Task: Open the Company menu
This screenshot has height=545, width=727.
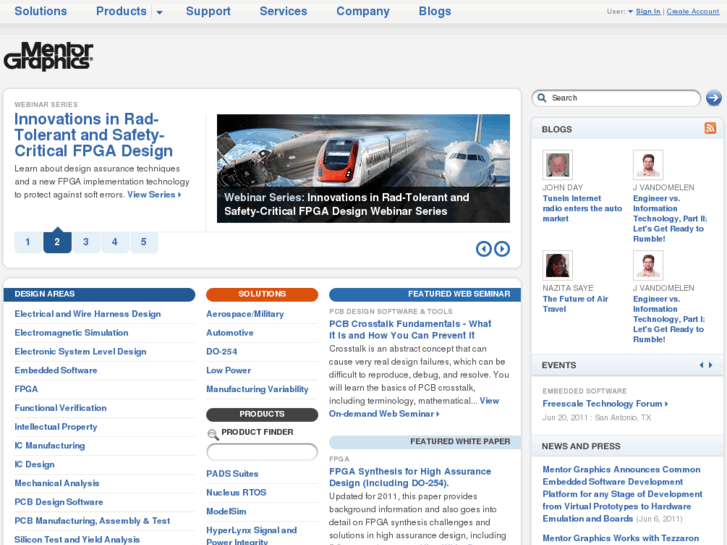Action: click(363, 11)
